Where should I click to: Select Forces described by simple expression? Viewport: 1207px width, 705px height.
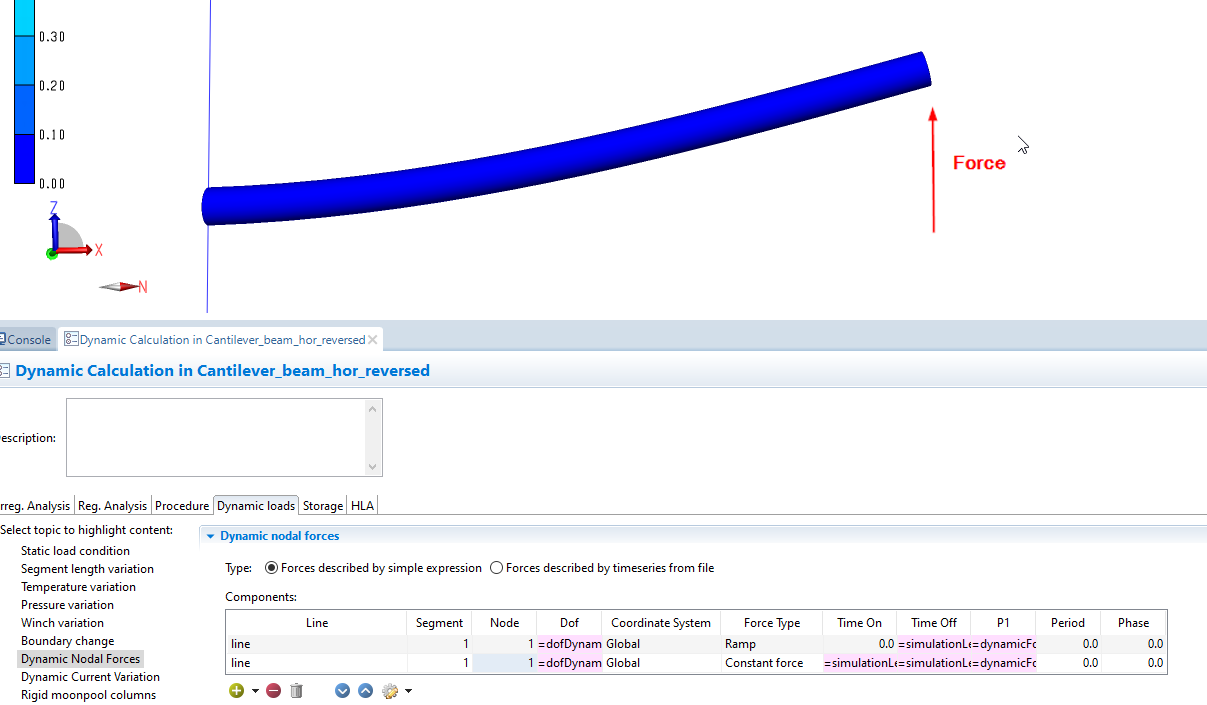pos(271,568)
